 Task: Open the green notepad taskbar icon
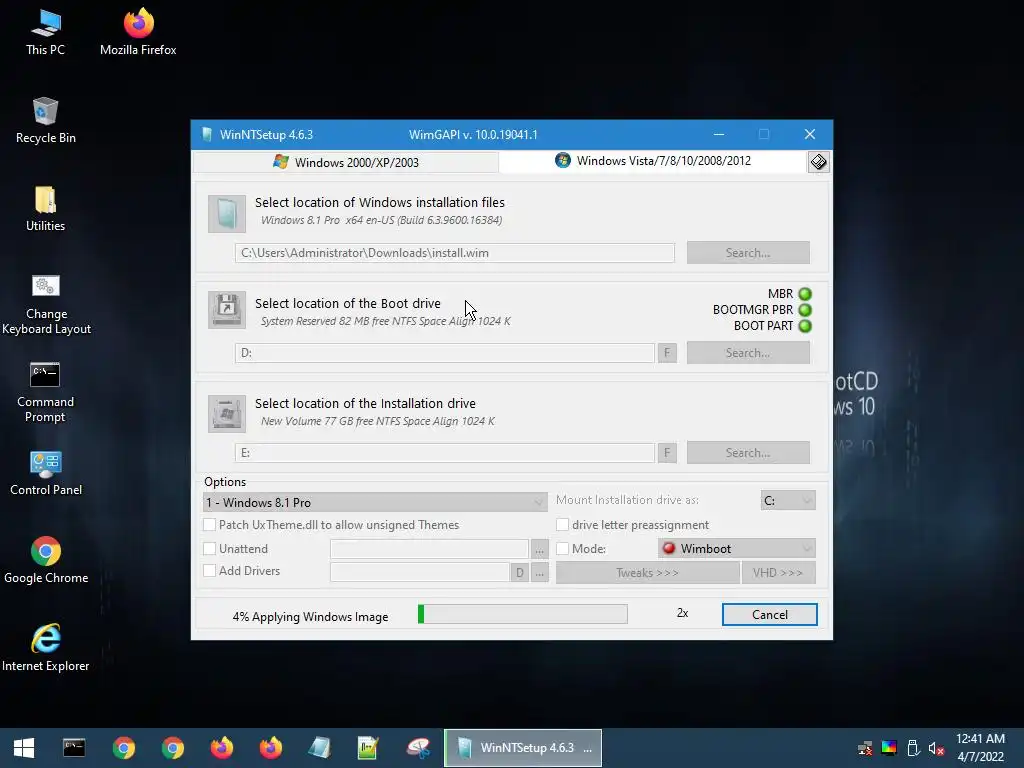368,748
